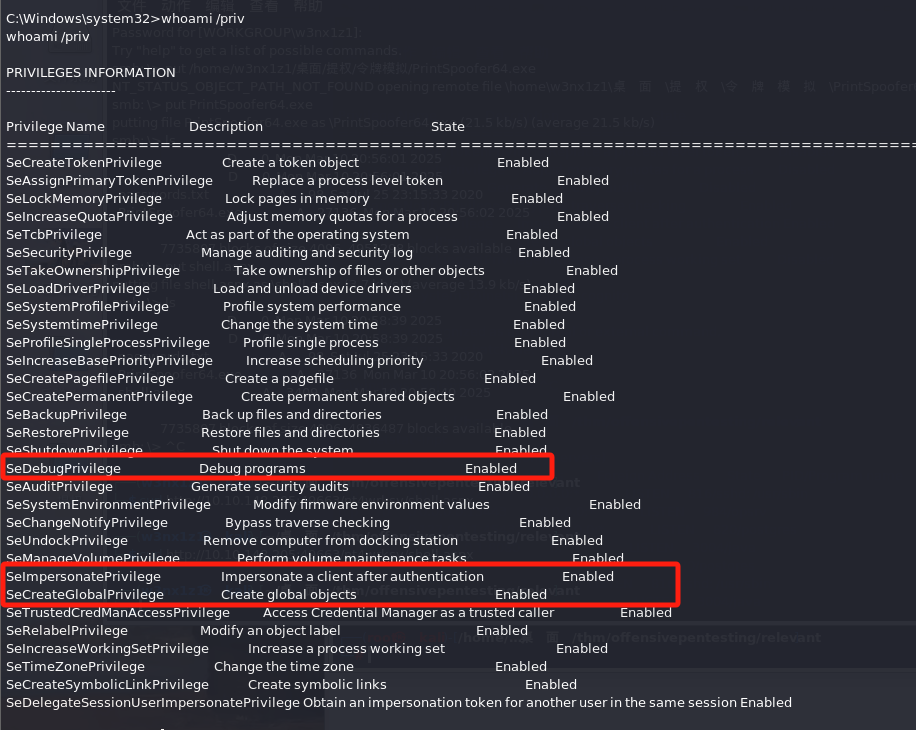Select SeCreateSymbolicLinkPrivilege entry

[107, 685]
